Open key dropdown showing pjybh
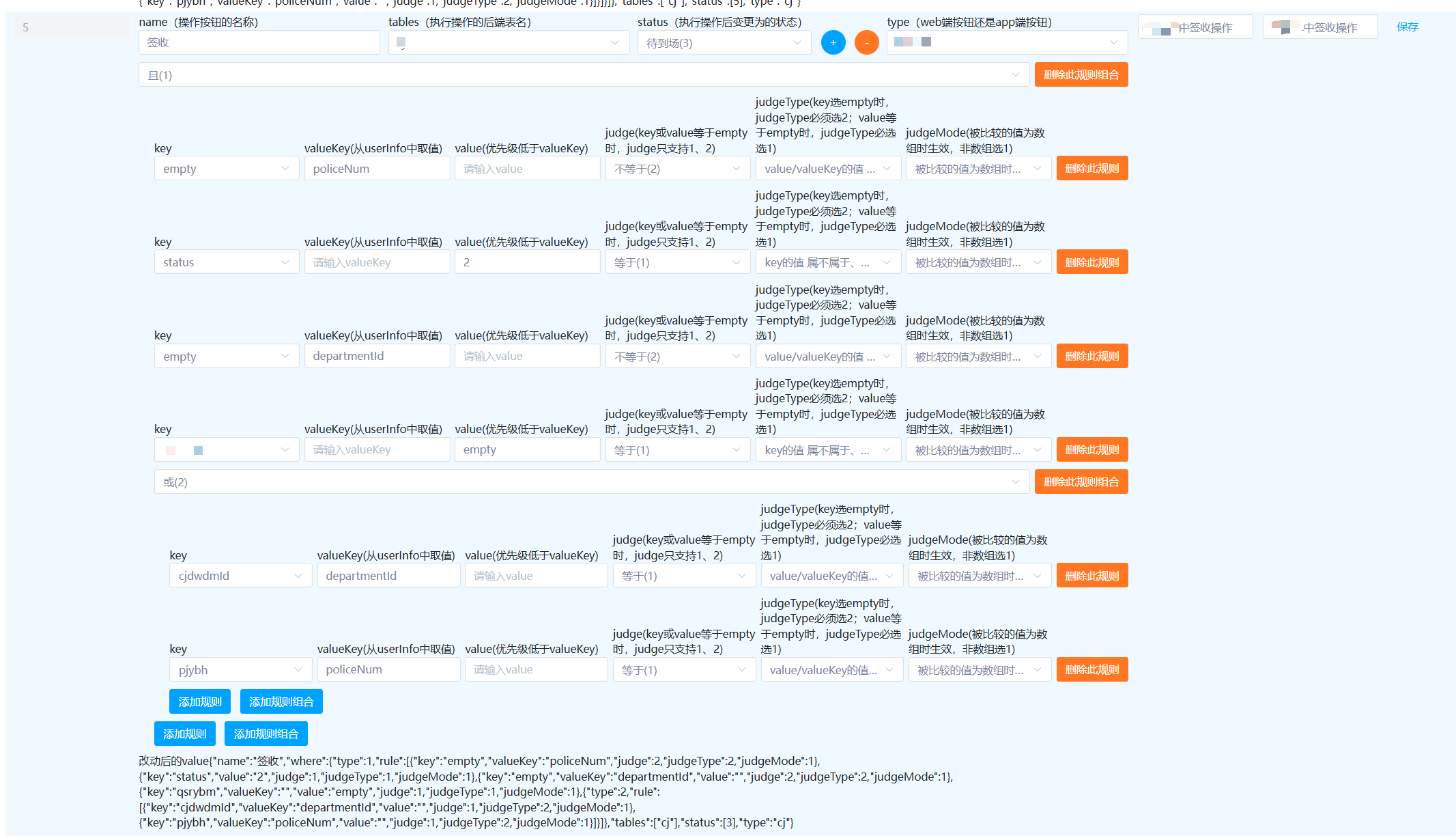The height and width of the screenshot is (836, 1456). (240, 669)
